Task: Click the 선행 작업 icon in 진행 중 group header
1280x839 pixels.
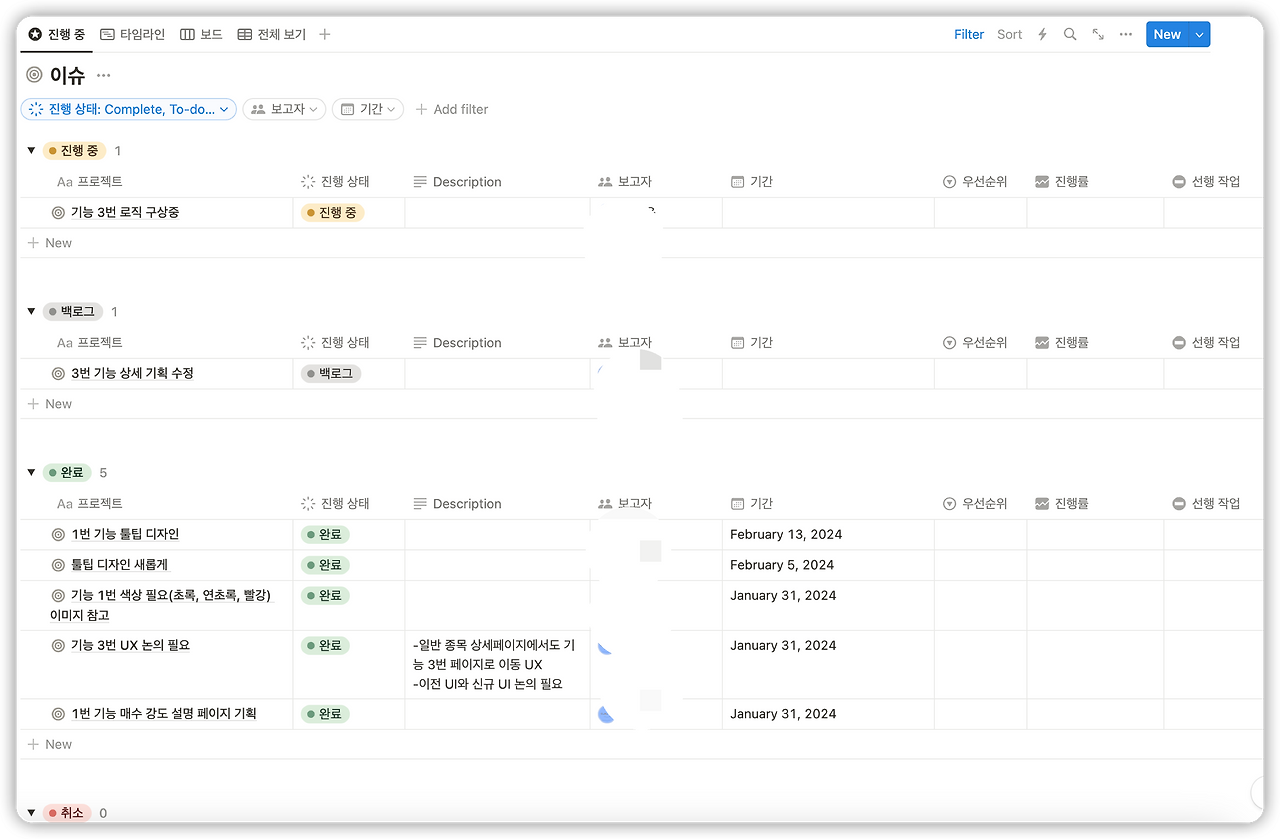Action: [1179, 182]
